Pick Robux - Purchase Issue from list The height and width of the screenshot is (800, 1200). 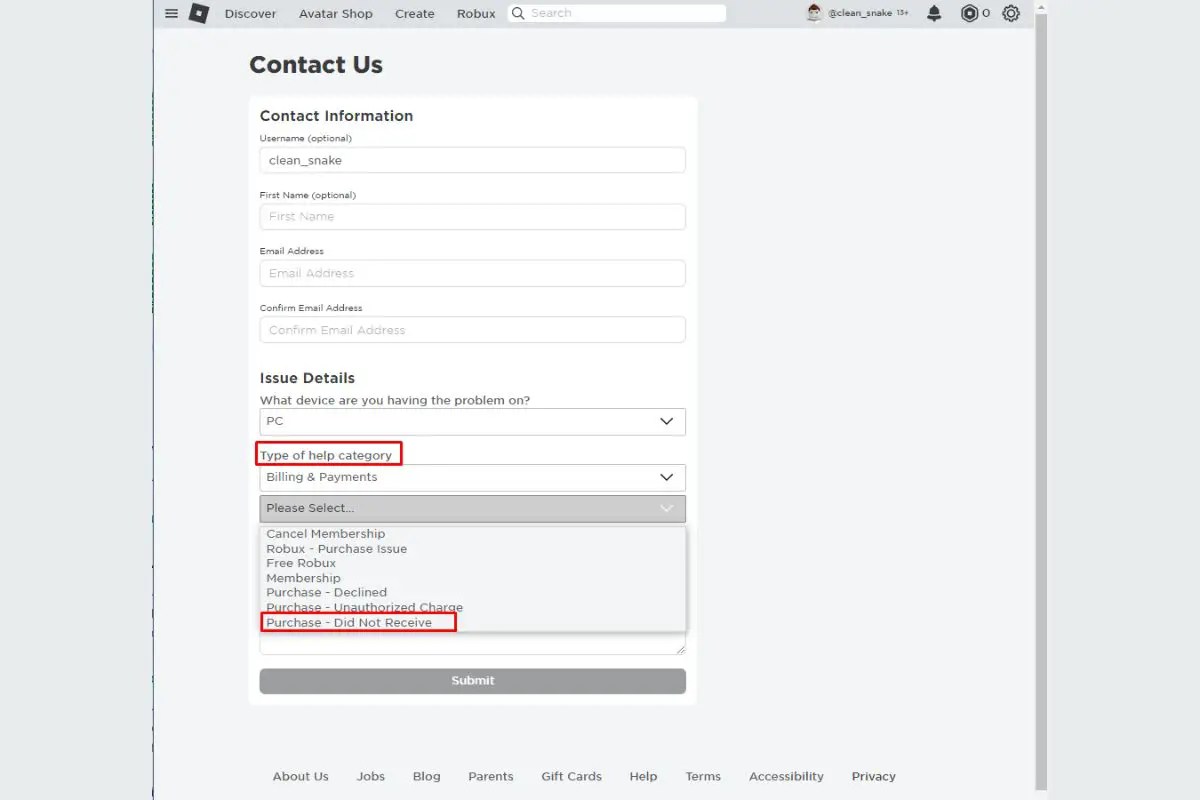[x=336, y=549]
